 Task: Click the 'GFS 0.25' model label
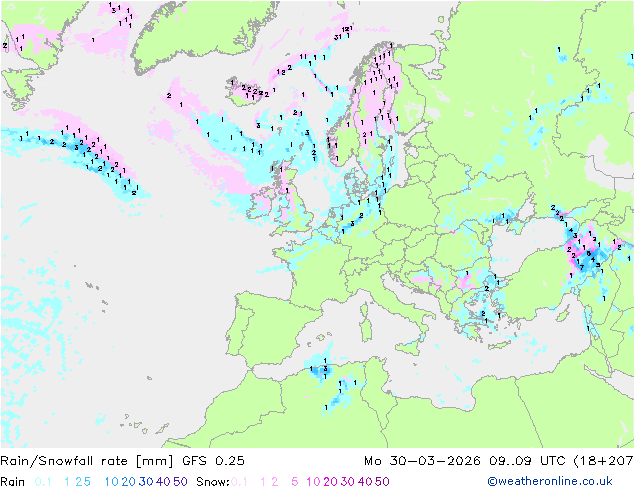coord(213,461)
